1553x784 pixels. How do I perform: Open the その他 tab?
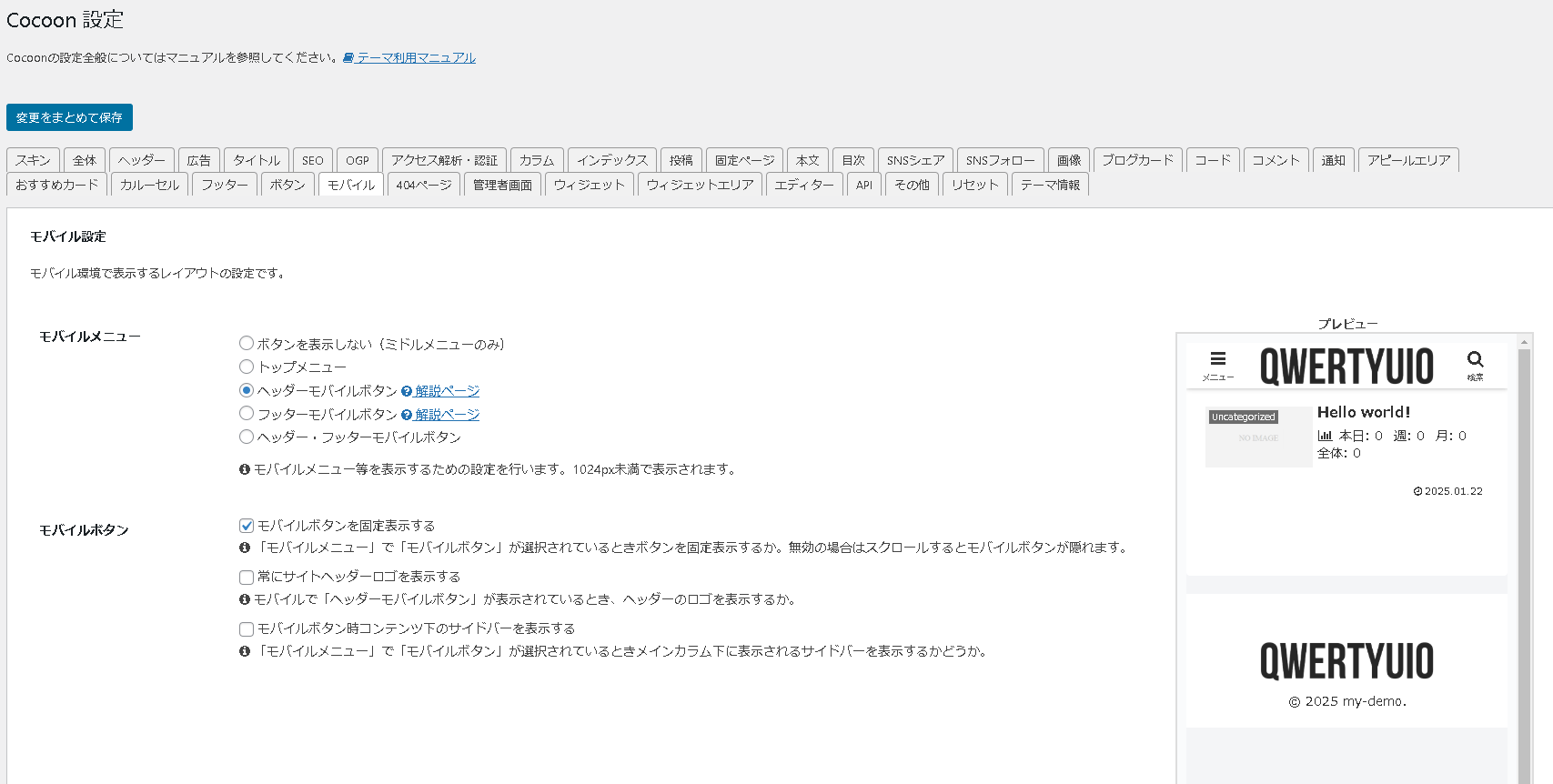coord(912,185)
